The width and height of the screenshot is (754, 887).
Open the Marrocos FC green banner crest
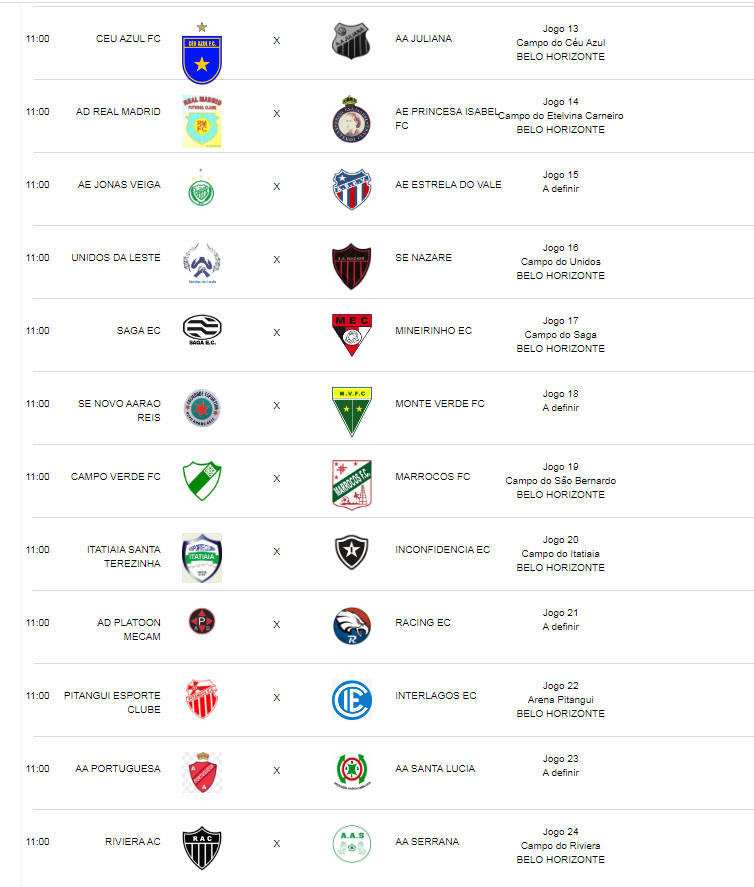pyautogui.click(x=351, y=485)
